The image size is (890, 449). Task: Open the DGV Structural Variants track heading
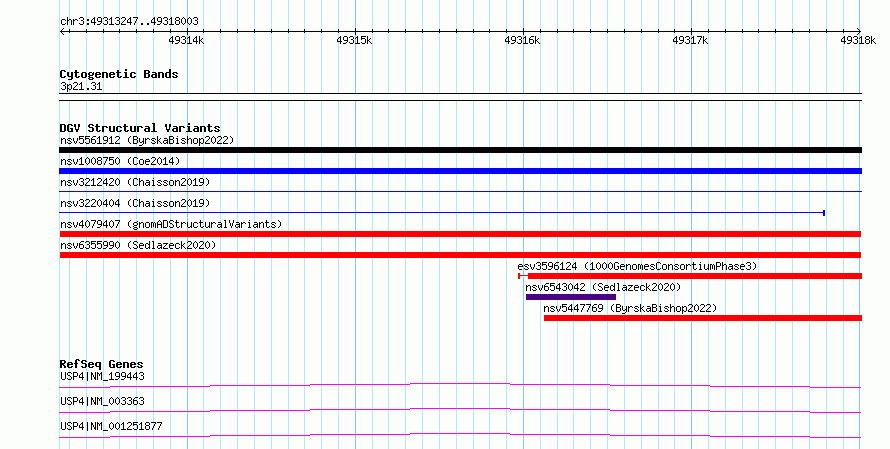(140, 128)
